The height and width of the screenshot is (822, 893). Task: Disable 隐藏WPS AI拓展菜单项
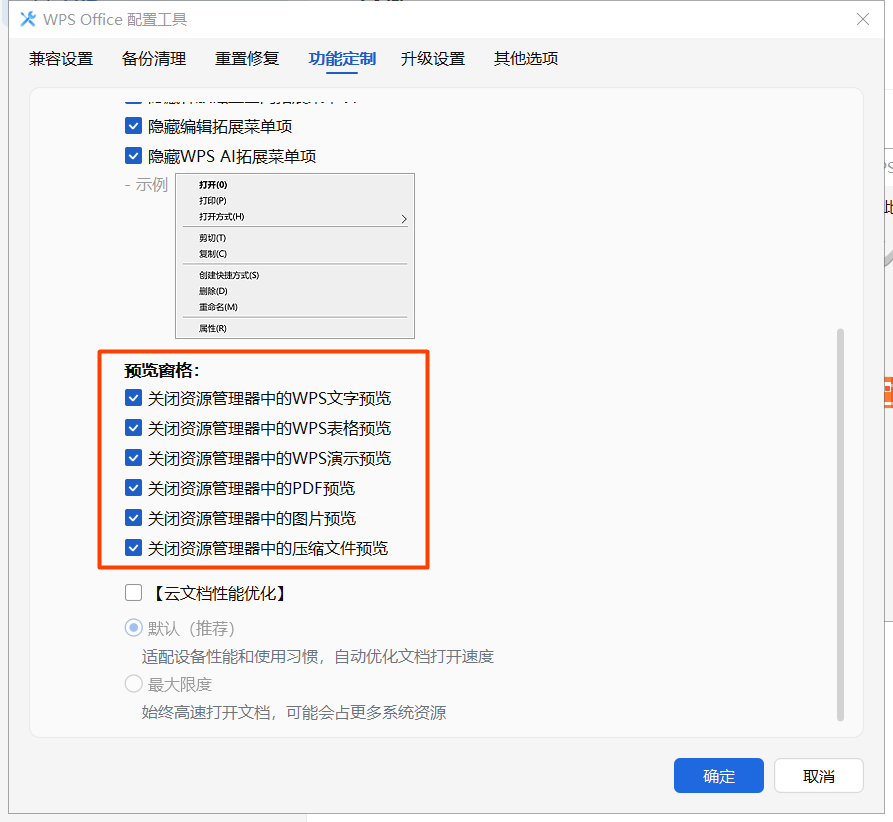coord(133,155)
